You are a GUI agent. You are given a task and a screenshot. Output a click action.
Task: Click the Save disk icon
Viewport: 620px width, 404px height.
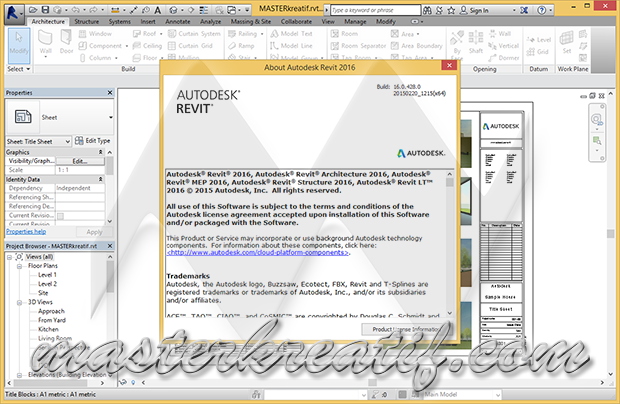click(45, 10)
